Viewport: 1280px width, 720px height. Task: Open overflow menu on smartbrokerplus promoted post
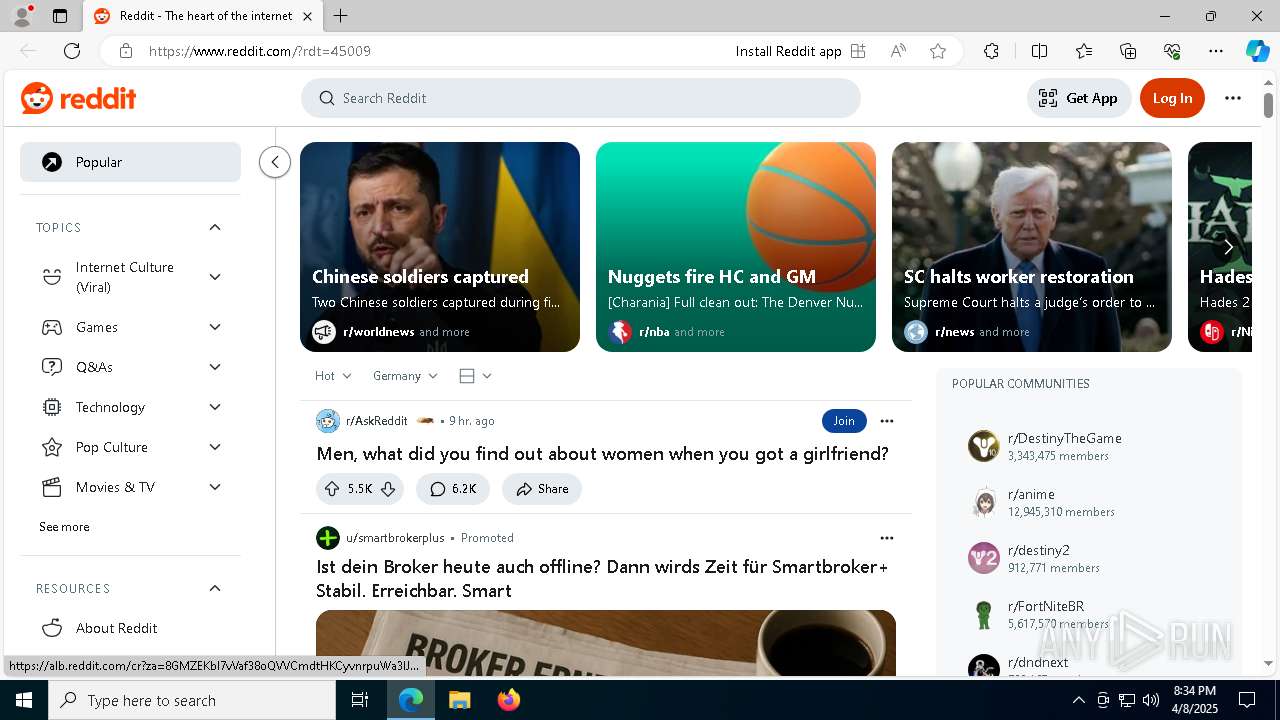(x=887, y=538)
